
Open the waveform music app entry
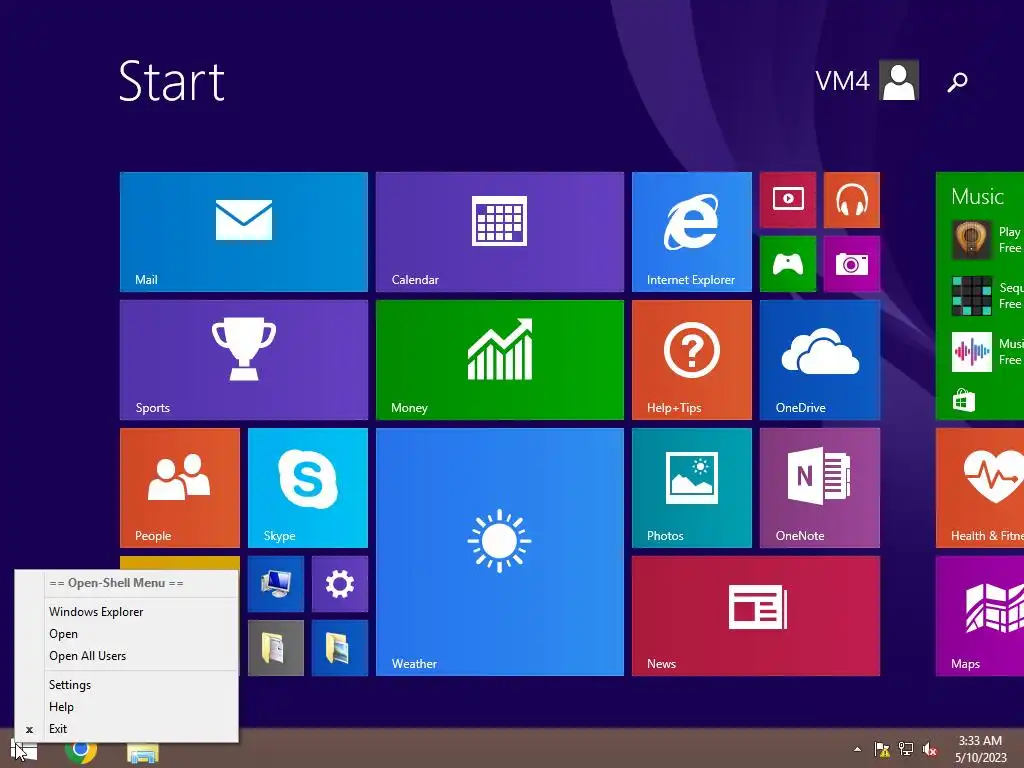[987, 351]
